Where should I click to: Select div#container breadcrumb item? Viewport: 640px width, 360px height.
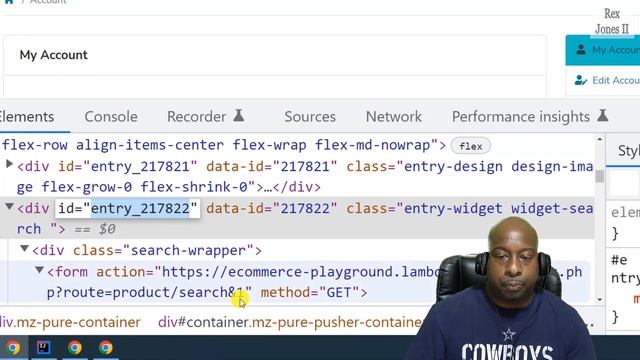(290, 322)
